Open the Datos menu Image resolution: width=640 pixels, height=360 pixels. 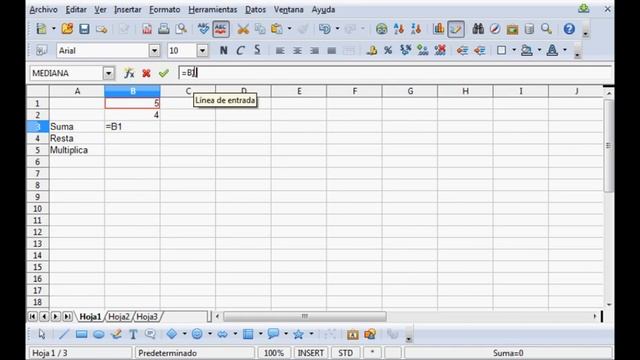tap(256, 9)
